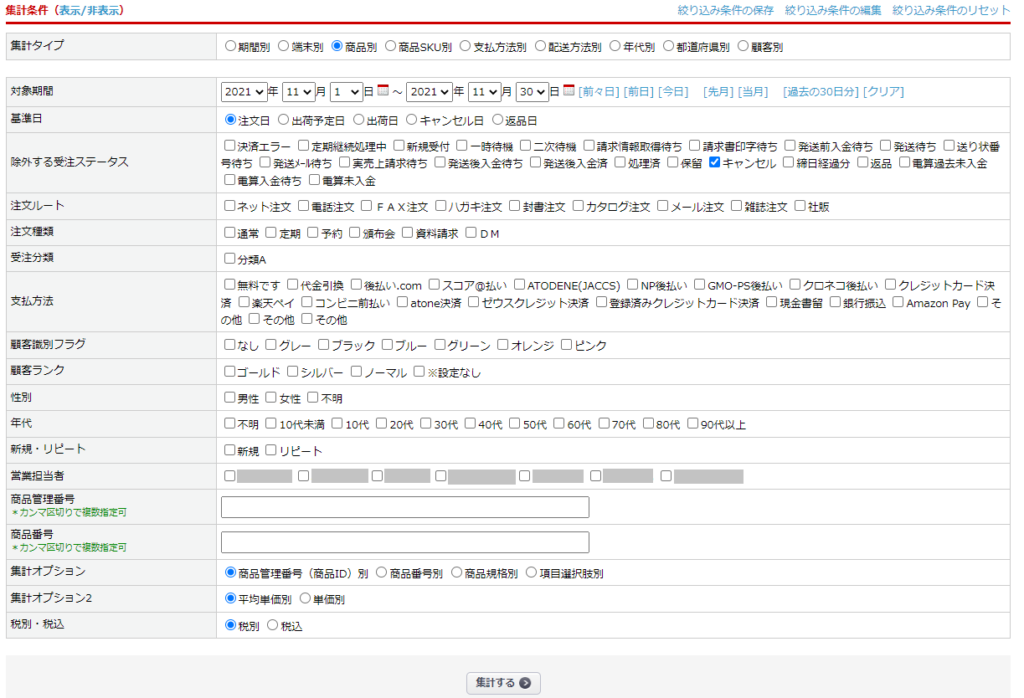Click into the 商品管理番号 text field
Viewport: 1024px width, 698px height.
pos(404,507)
